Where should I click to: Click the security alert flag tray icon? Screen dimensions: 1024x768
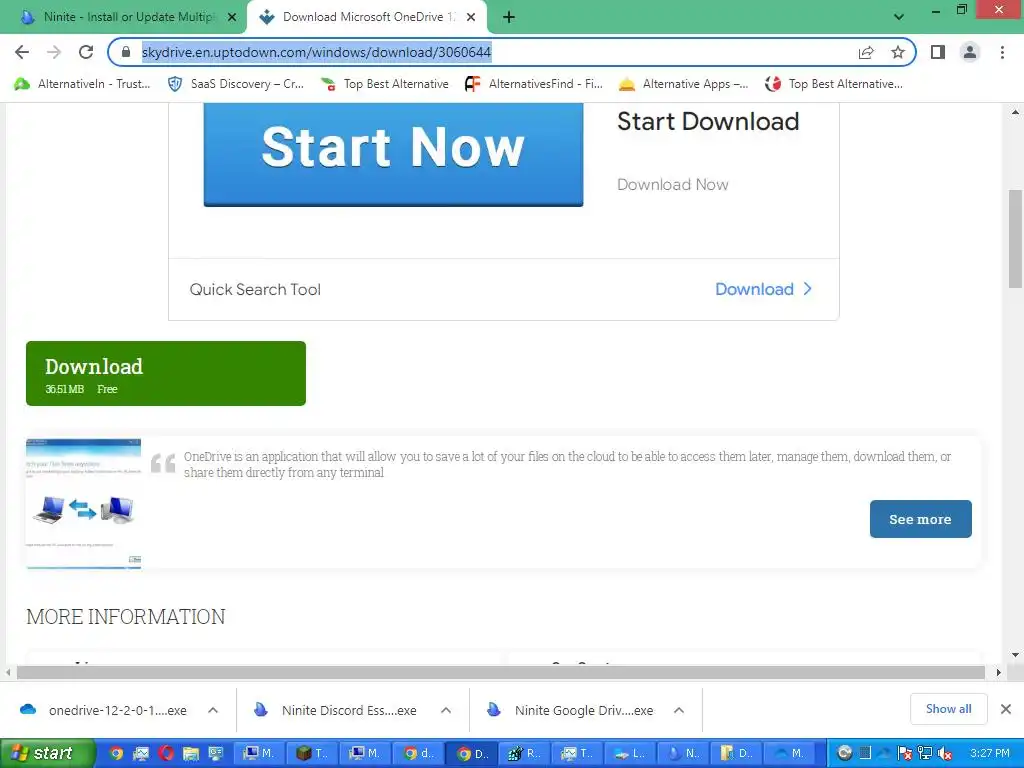point(904,753)
